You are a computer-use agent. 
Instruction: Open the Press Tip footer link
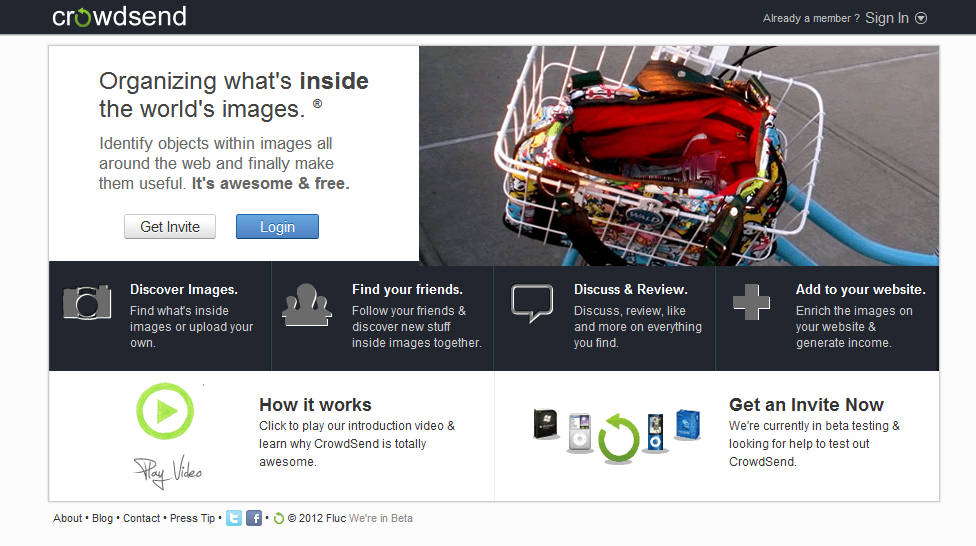pos(192,518)
